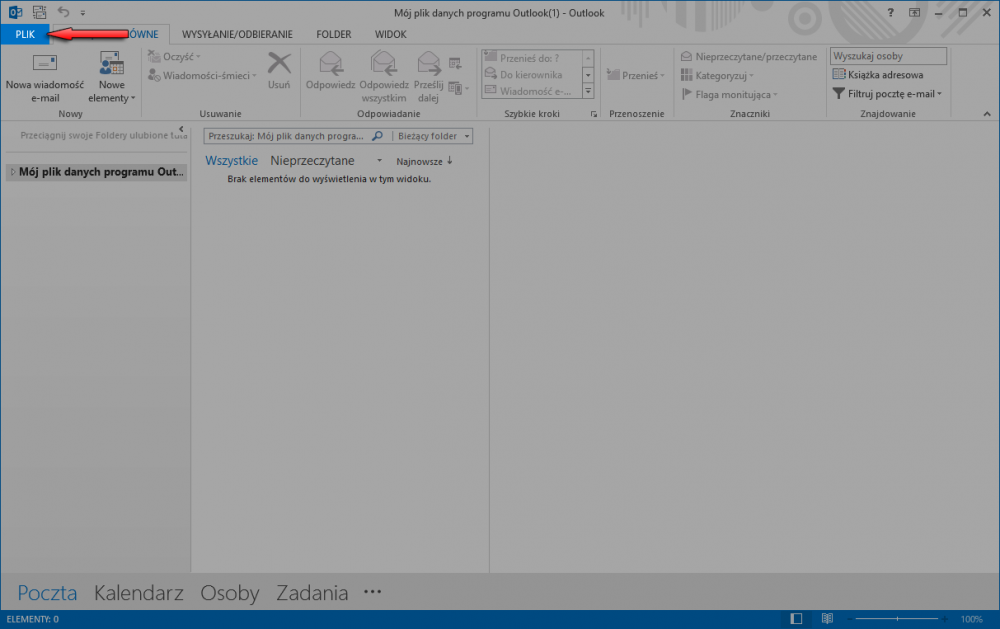Switch to normal view status bar icon

click(796, 619)
